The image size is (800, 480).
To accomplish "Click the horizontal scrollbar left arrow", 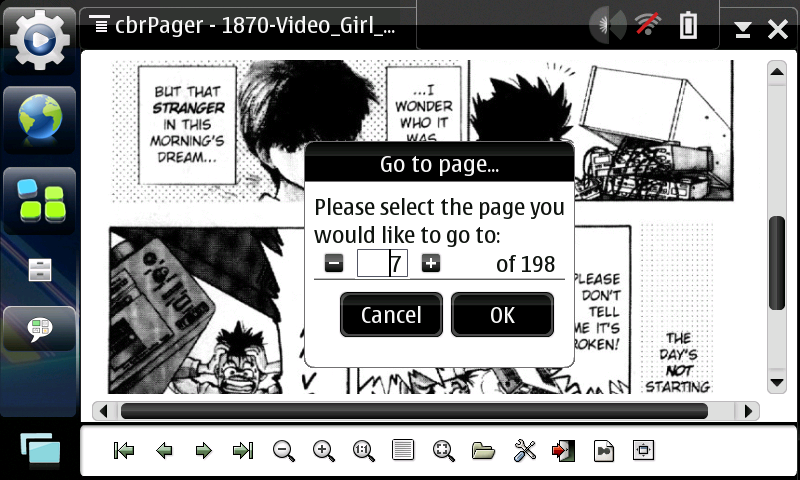I will 104,411.
